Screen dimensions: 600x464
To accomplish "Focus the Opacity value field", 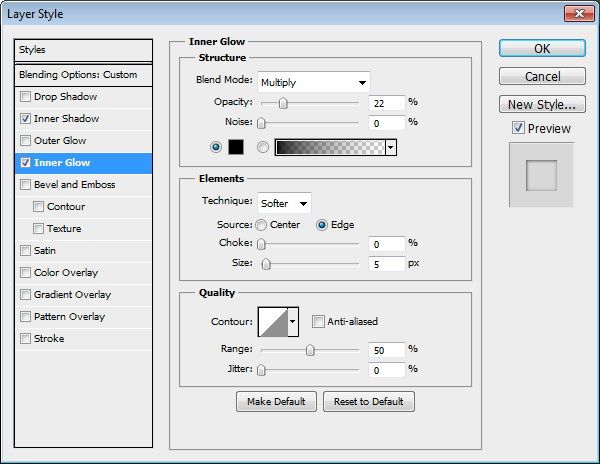I will [x=386, y=103].
